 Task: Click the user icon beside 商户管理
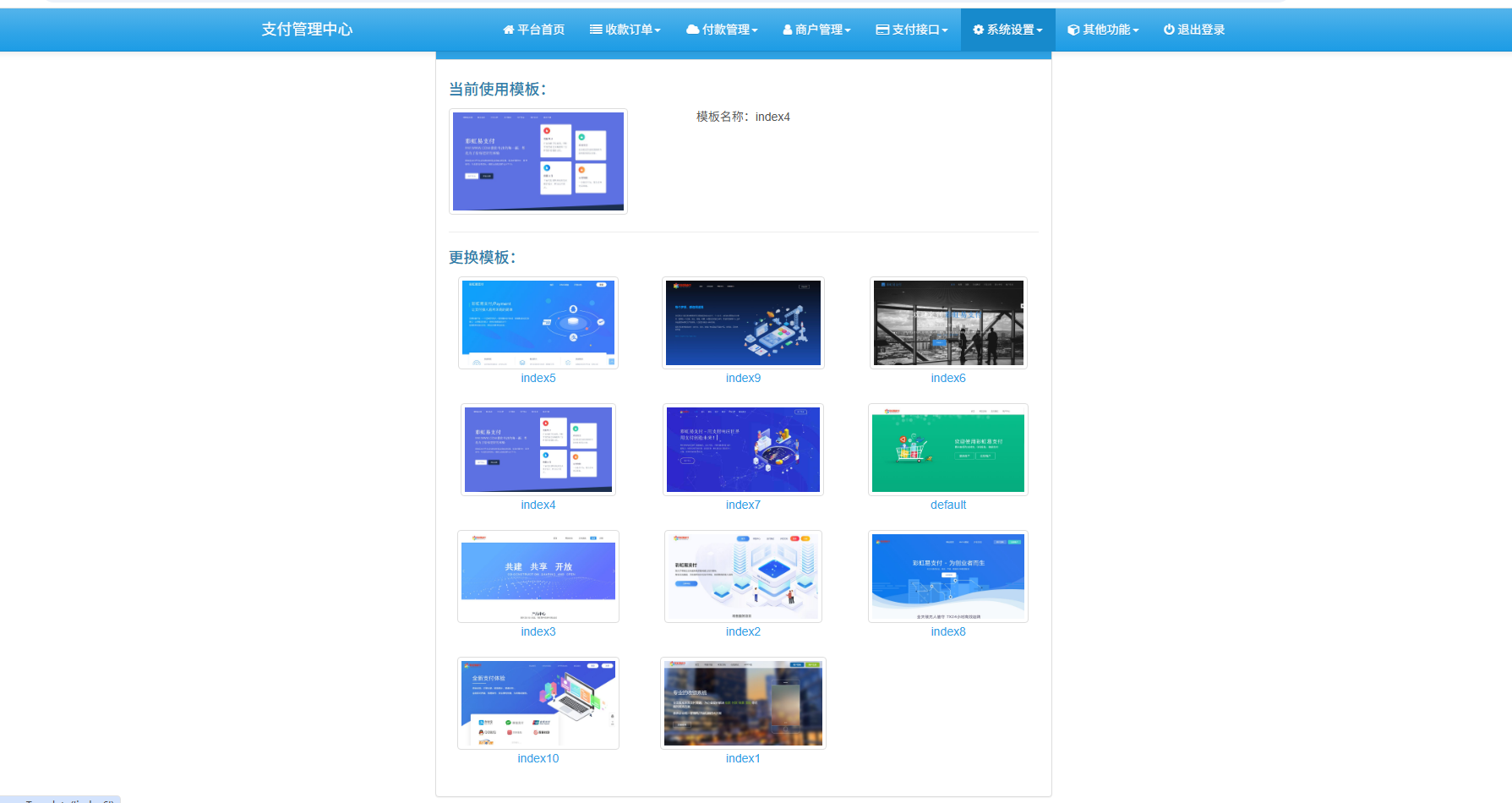[x=788, y=30]
